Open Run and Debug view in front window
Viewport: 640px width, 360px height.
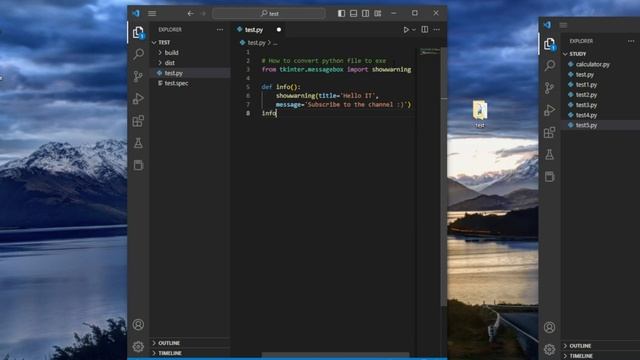(x=138, y=98)
